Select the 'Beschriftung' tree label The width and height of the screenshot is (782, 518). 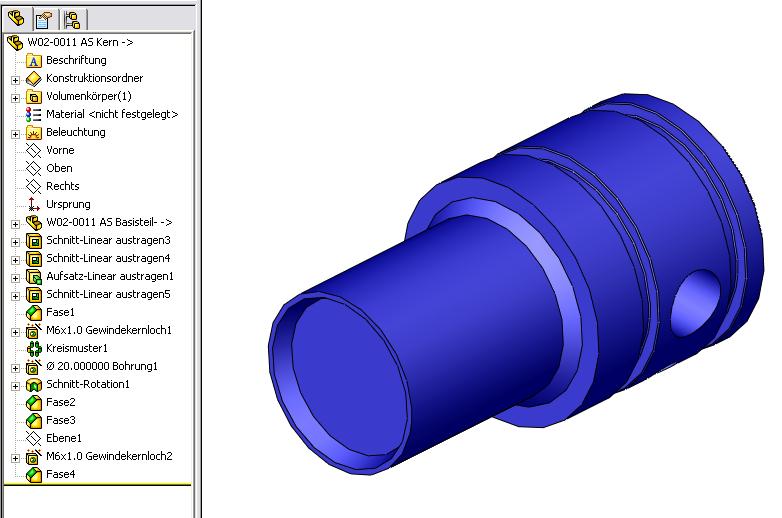76,60
